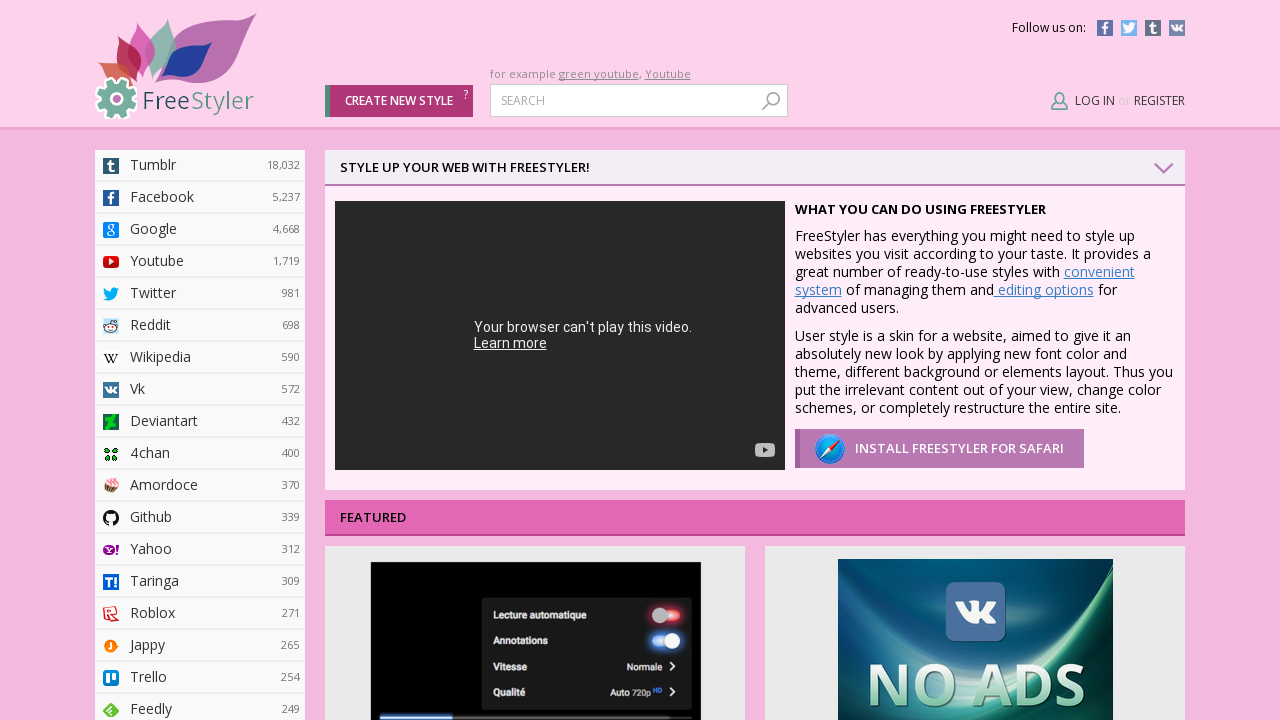Click the FreeStyler logo
The width and height of the screenshot is (1280, 720).
click(176, 66)
